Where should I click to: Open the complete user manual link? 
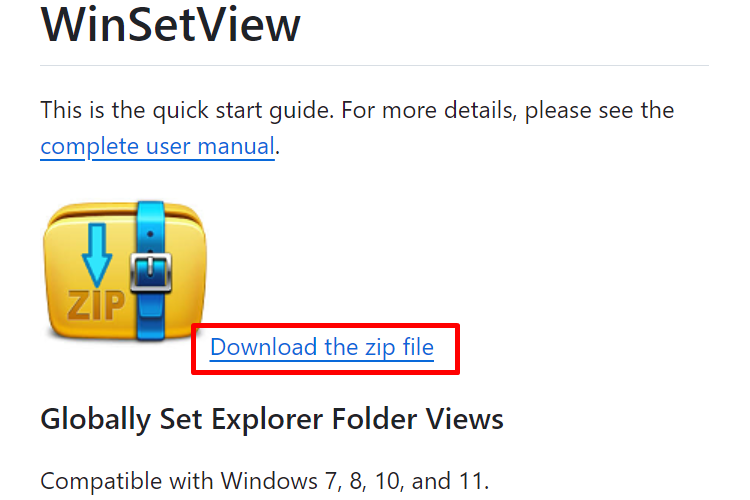click(157, 146)
